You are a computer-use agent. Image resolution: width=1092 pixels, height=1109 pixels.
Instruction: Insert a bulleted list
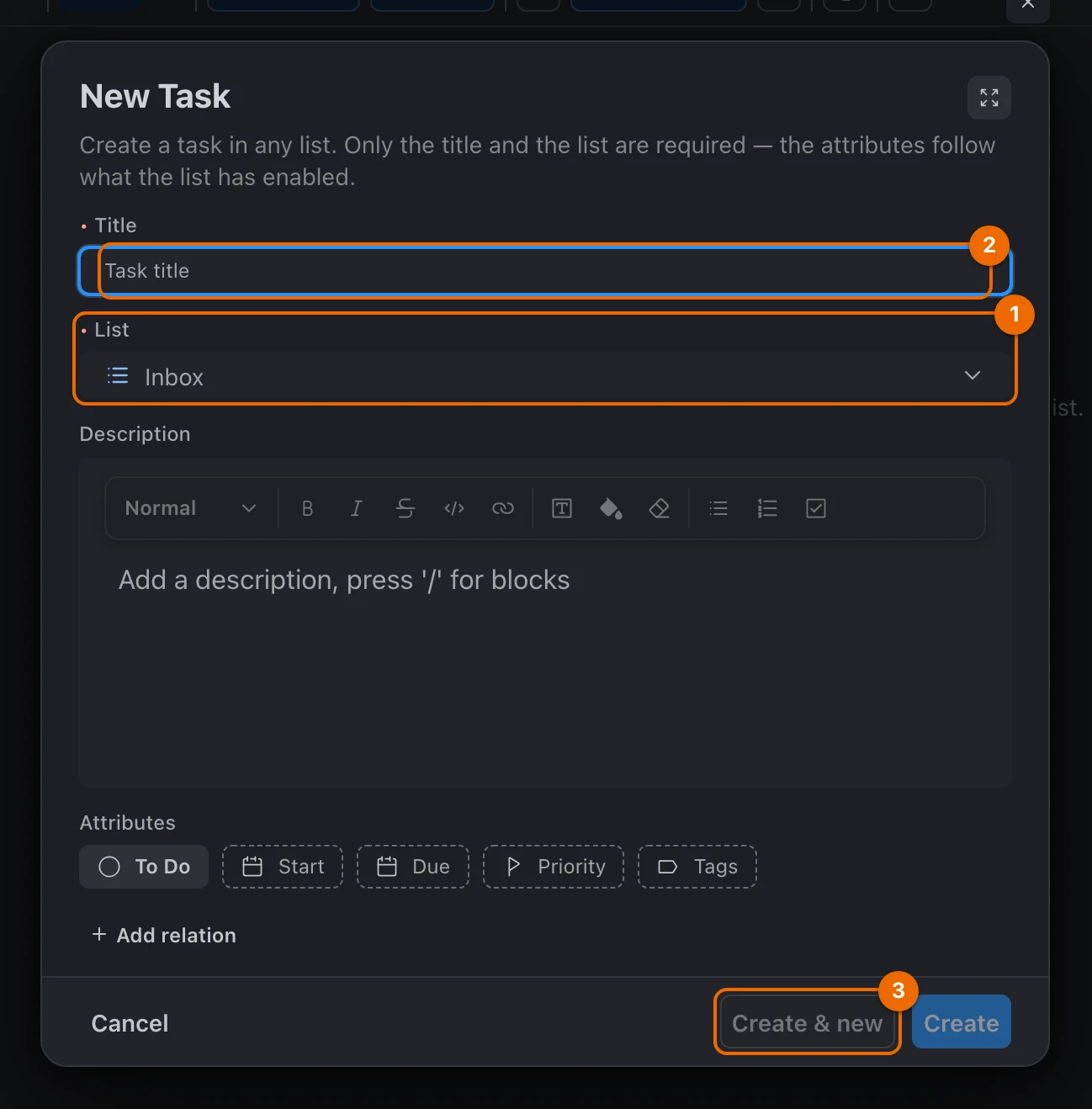pyautogui.click(x=718, y=508)
